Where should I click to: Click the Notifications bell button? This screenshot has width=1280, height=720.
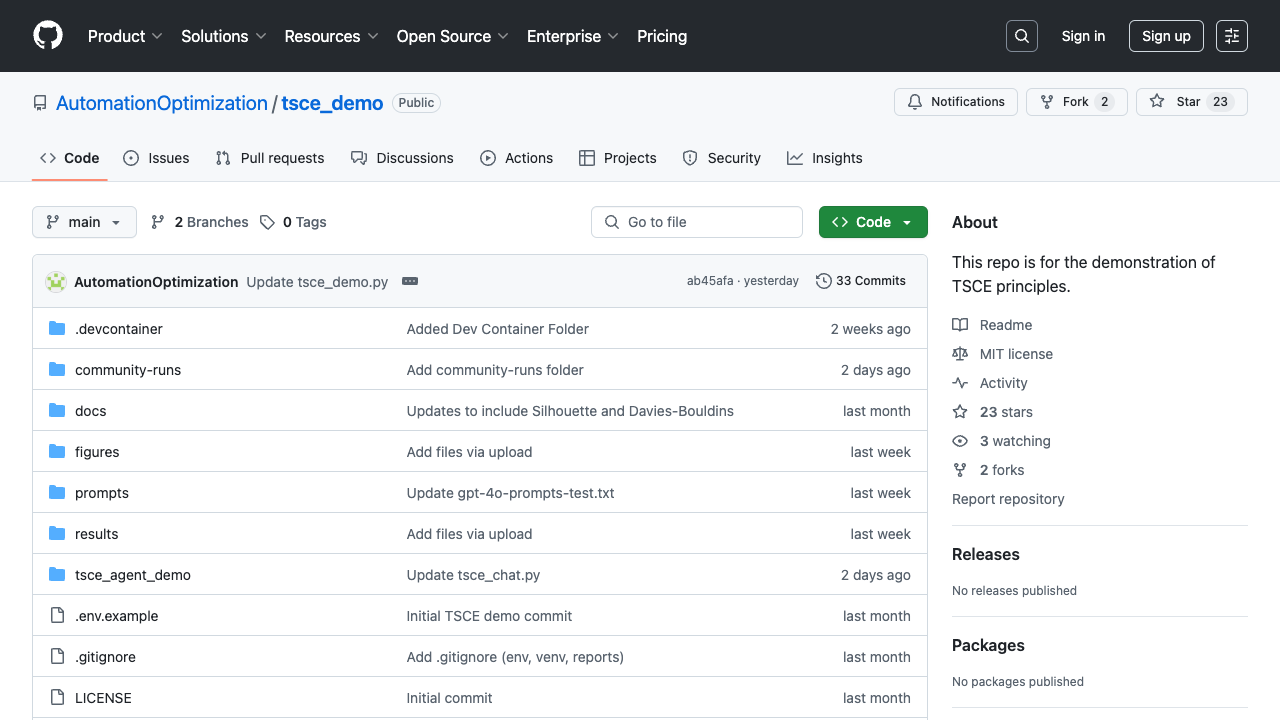click(956, 102)
